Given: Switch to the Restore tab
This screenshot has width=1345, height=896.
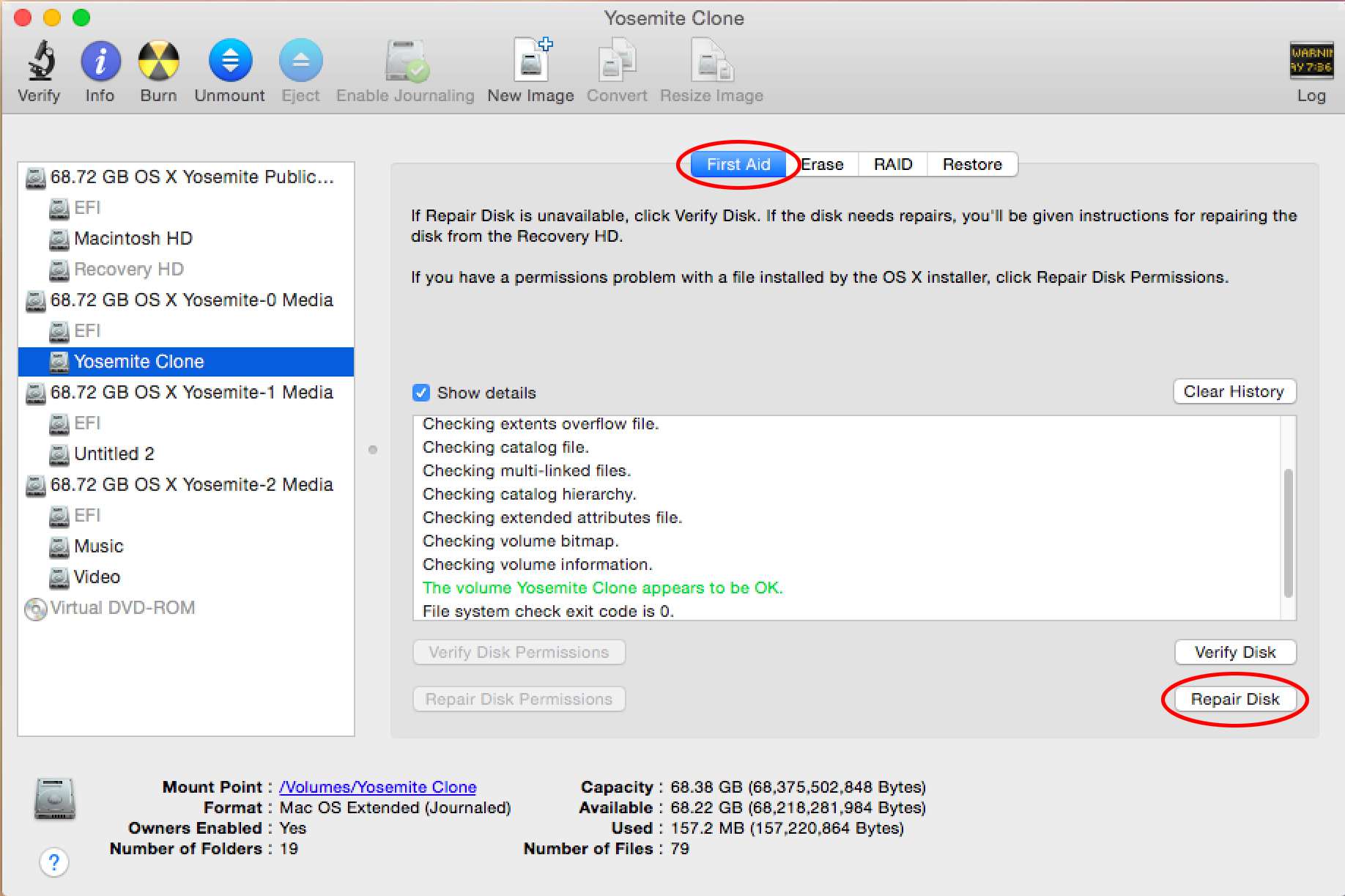Looking at the screenshot, I should tap(972, 165).
